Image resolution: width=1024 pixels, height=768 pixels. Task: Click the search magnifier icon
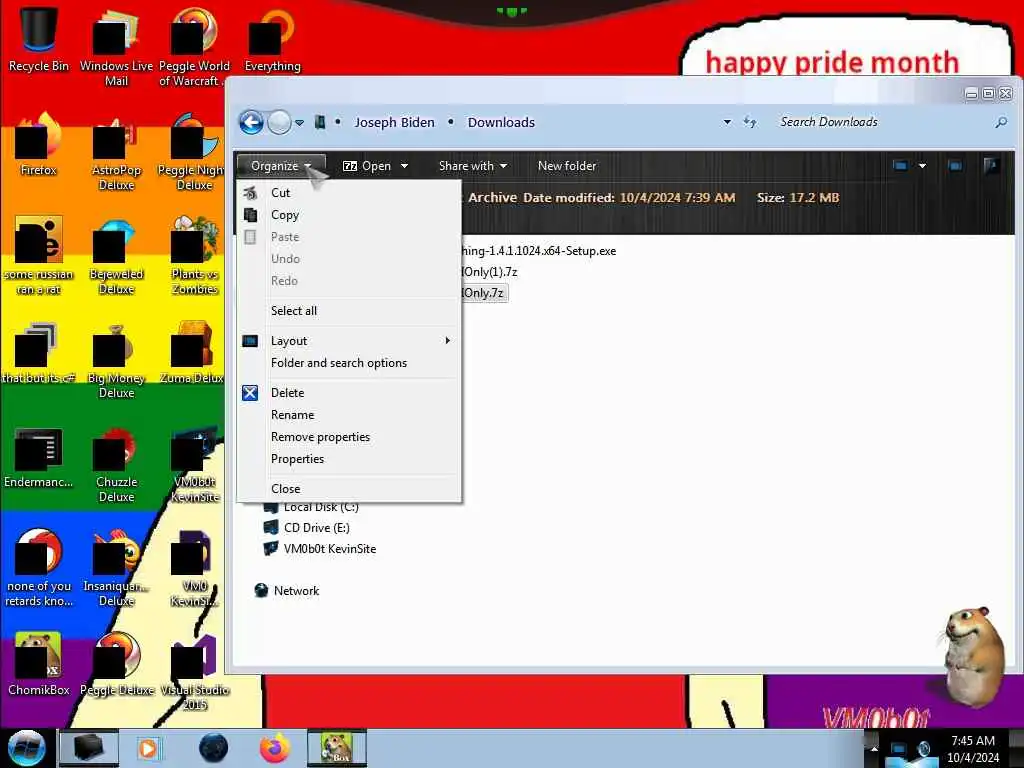[x=1001, y=122]
